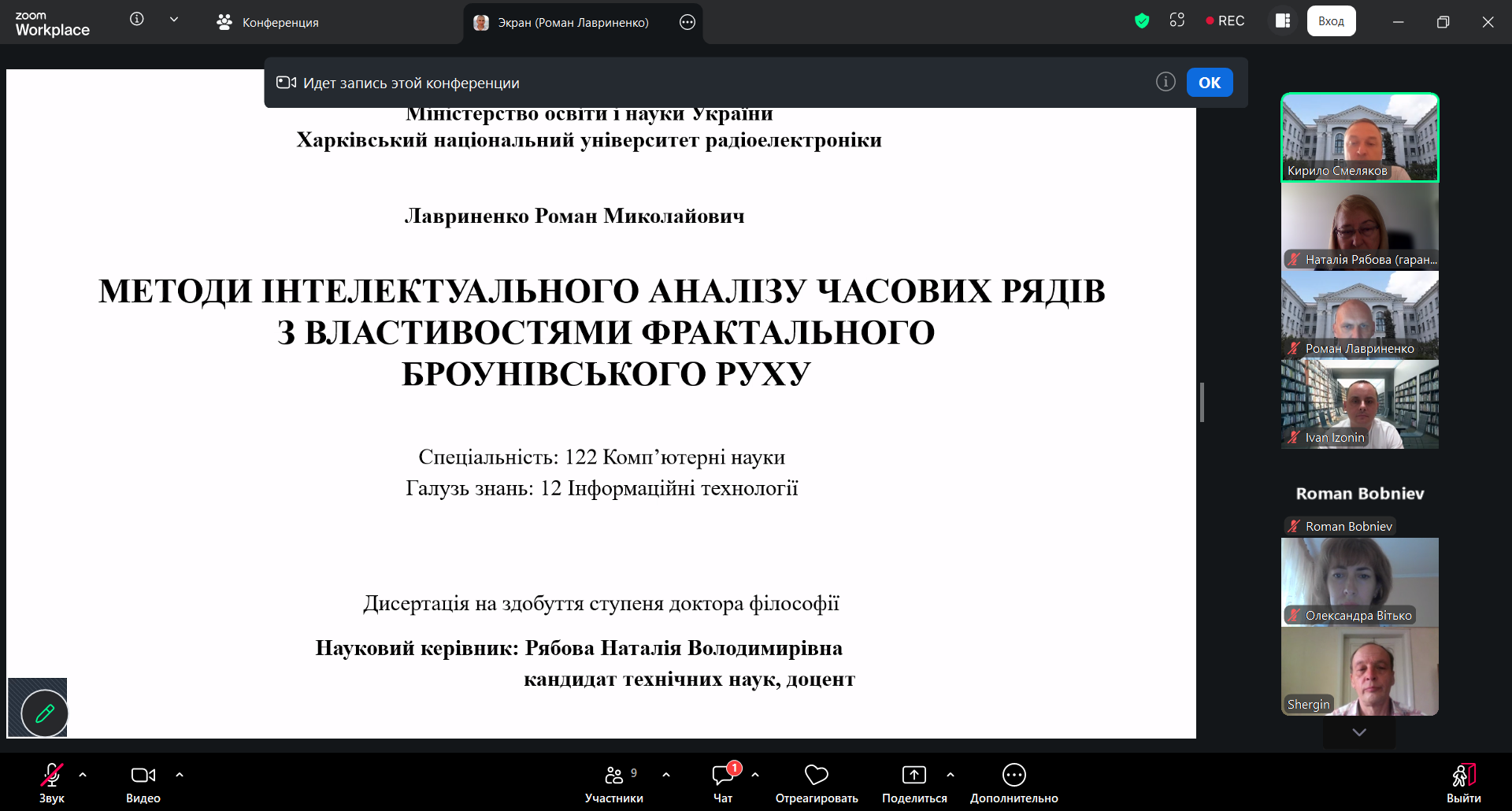Open the Чат chat panel

[x=723, y=783]
